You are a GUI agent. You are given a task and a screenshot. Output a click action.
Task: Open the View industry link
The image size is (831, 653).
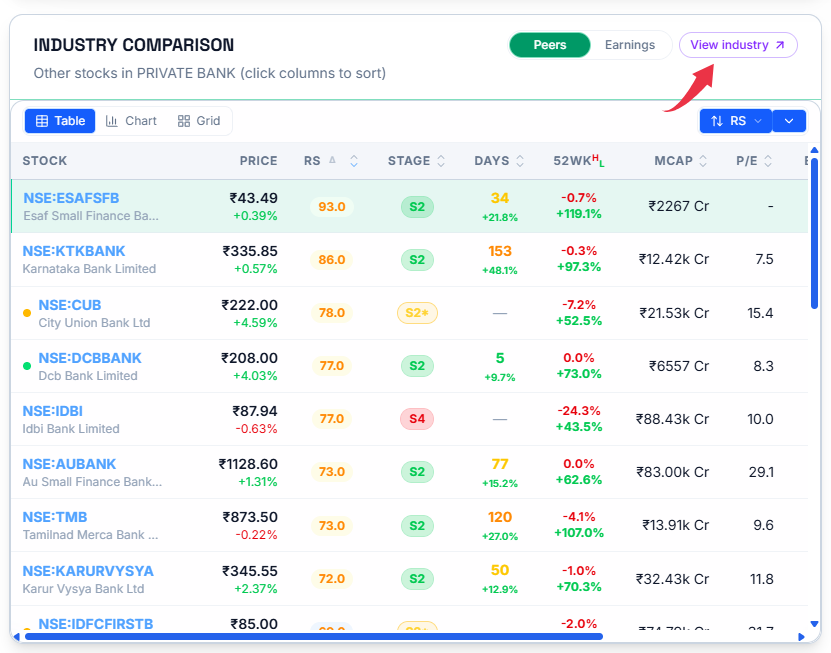pyautogui.click(x=738, y=45)
